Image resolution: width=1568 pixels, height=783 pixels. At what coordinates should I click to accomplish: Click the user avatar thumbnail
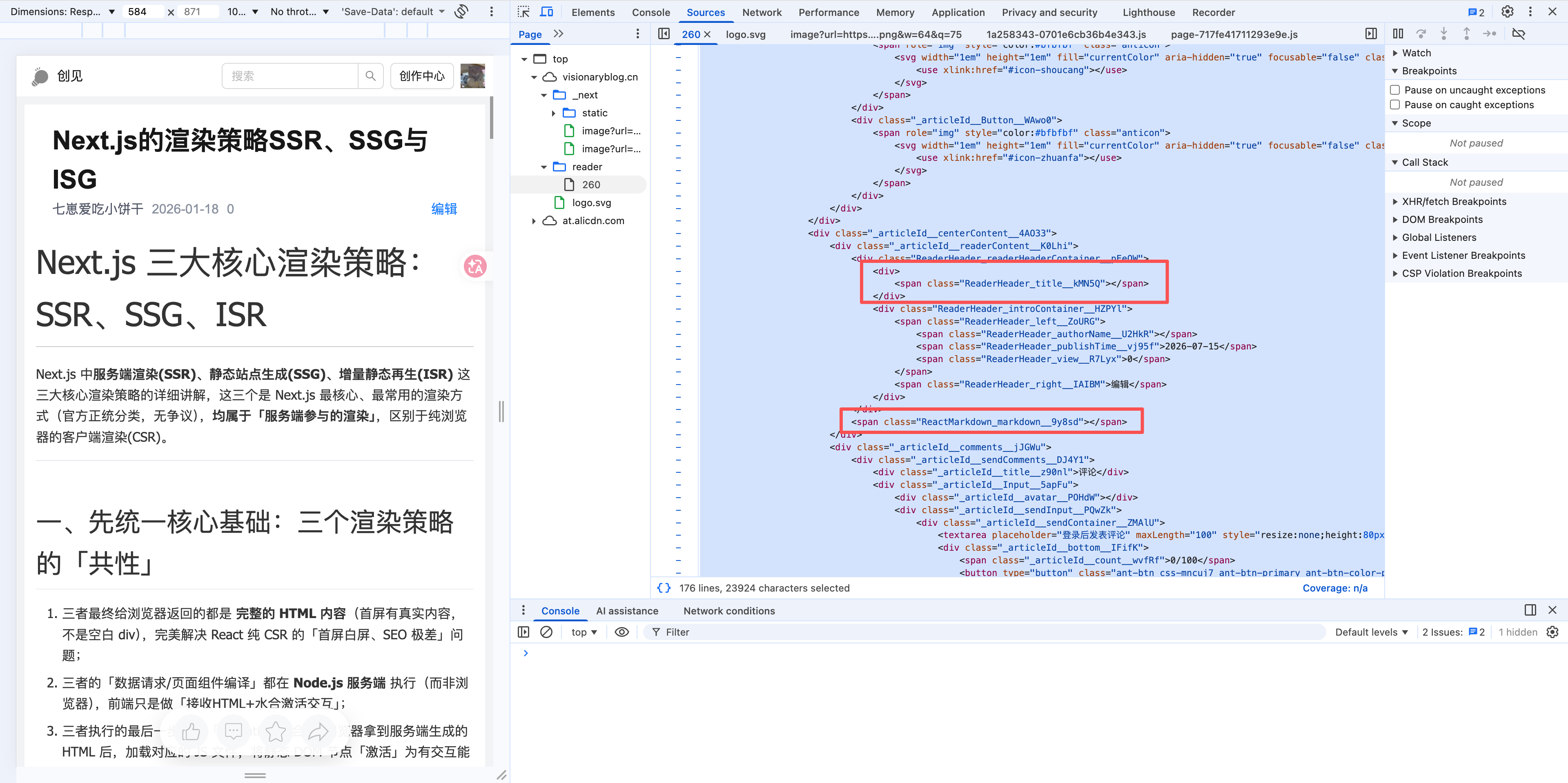point(473,76)
